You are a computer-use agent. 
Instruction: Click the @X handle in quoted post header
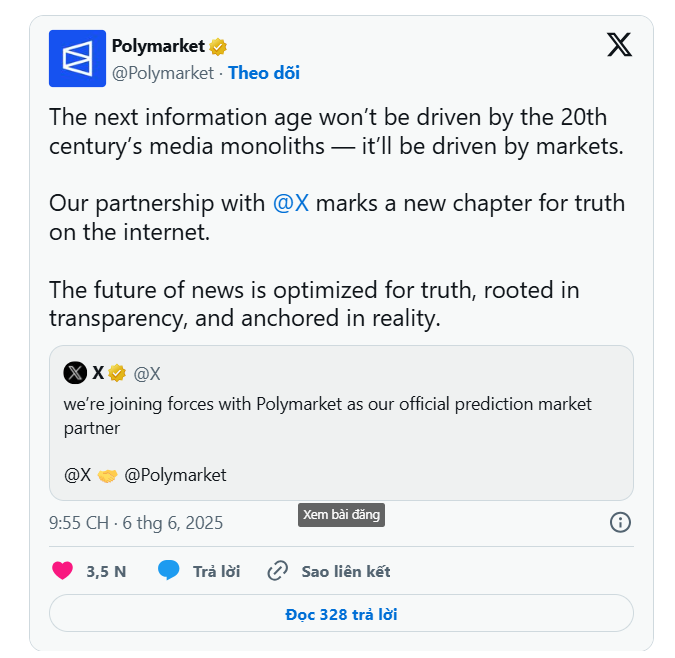pyautogui.click(x=147, y=373)
